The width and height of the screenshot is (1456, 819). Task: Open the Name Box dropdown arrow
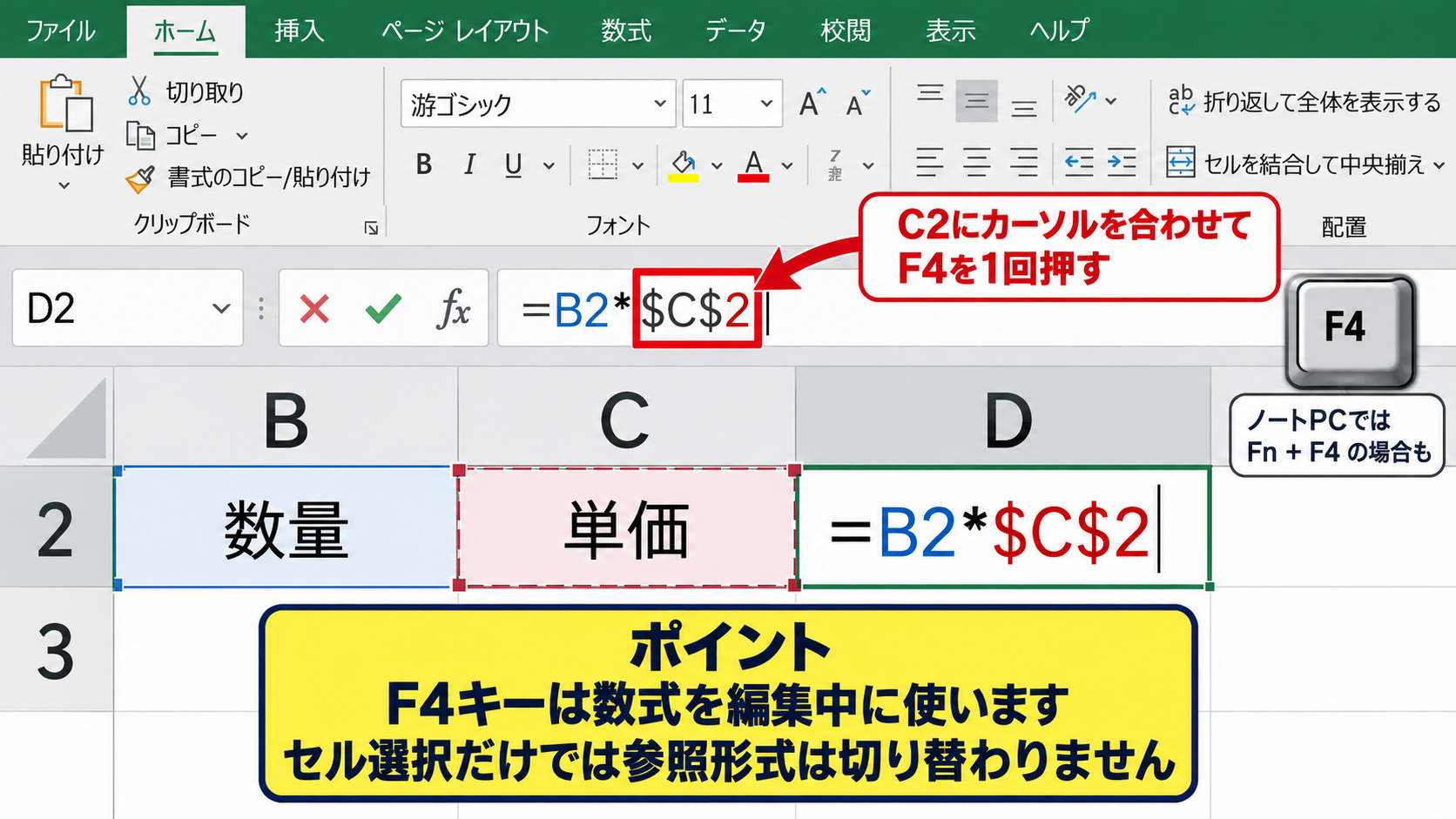(221, 308)
